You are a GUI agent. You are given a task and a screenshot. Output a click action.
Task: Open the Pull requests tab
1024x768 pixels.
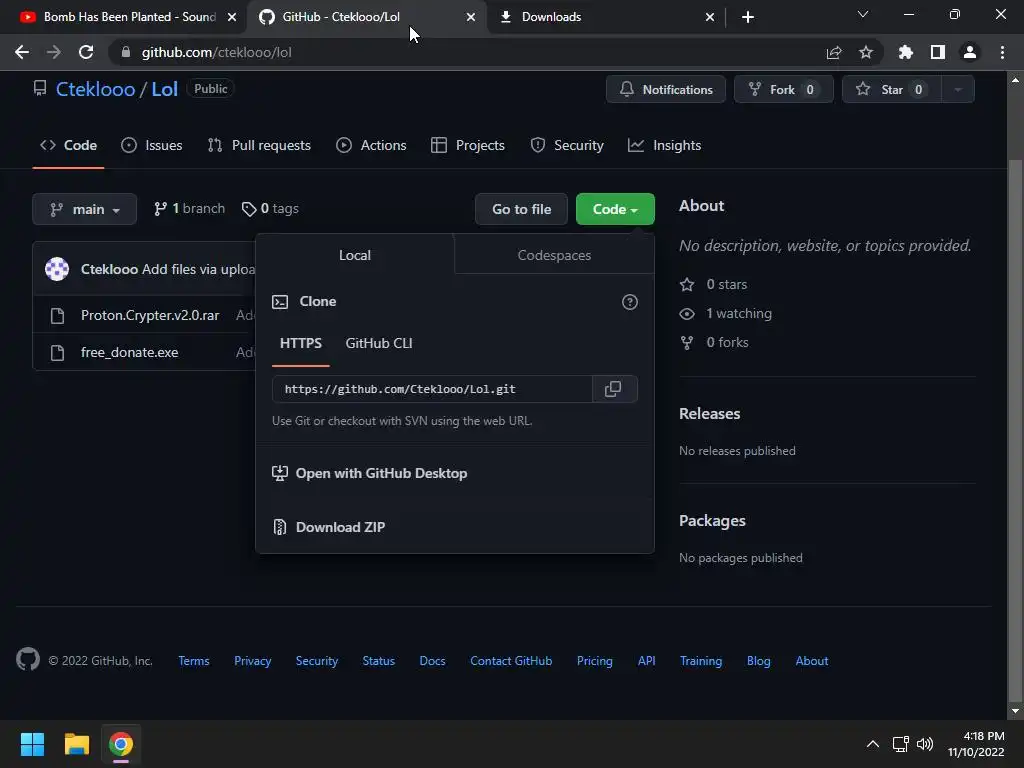tap(259, 145)
